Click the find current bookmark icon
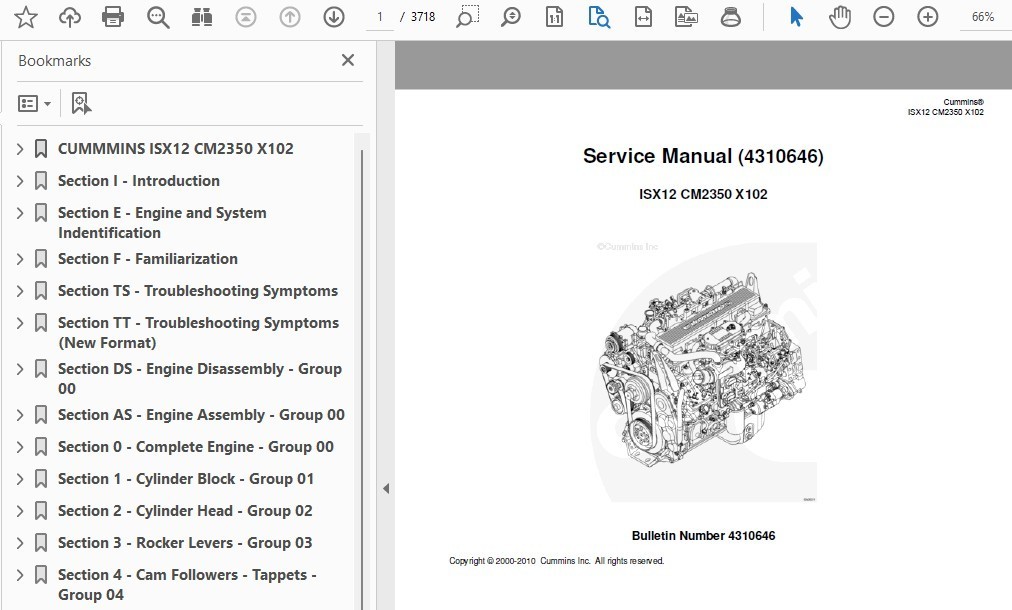This screenshot has width=1012, height=610. click(x=81, y=103)
